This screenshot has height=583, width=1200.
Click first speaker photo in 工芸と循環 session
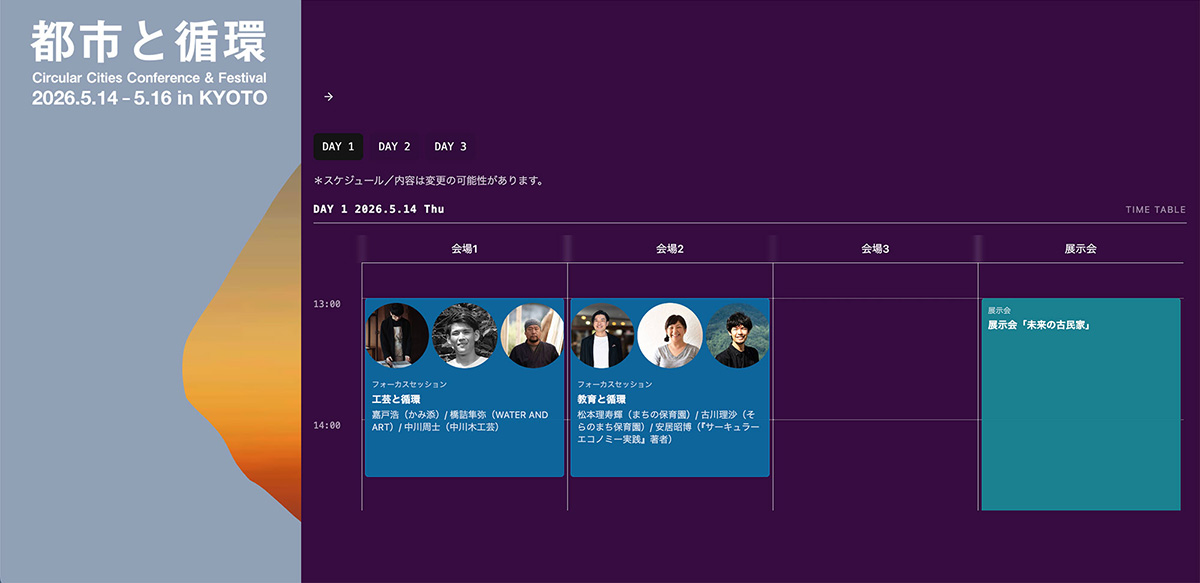[x=397, y=336]
